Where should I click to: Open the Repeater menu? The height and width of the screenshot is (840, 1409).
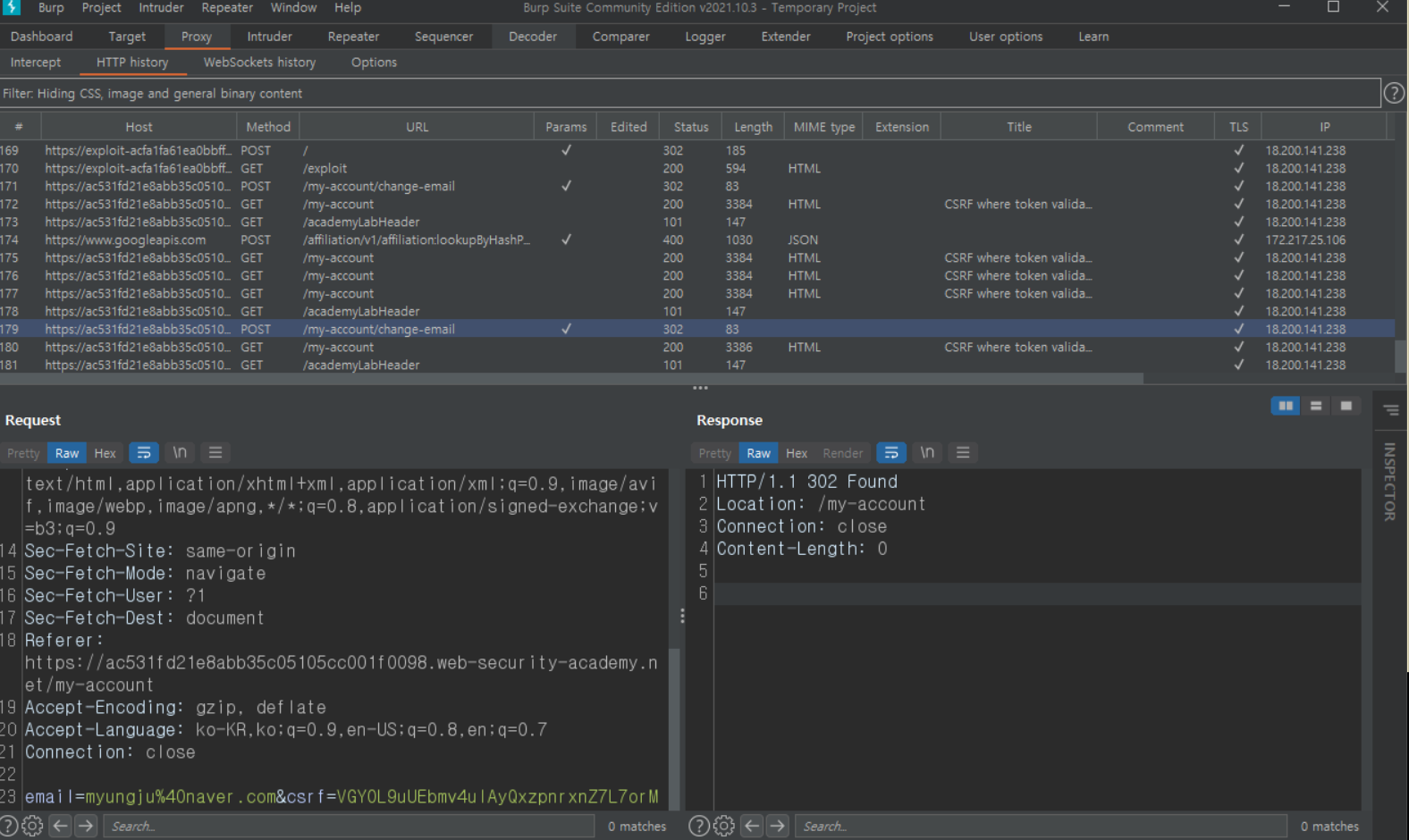click(x=227, y=8)
